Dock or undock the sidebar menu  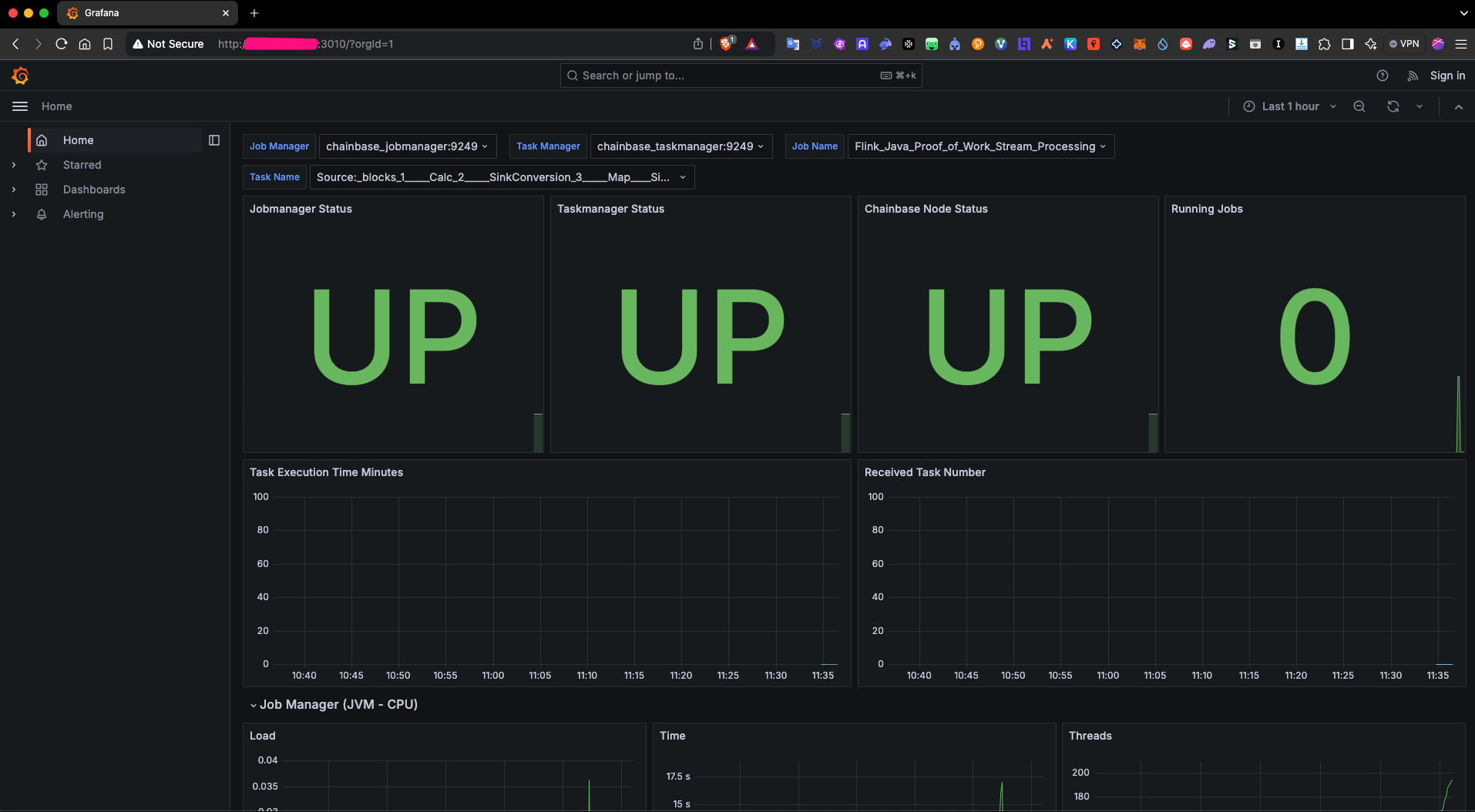click(214, 140)
